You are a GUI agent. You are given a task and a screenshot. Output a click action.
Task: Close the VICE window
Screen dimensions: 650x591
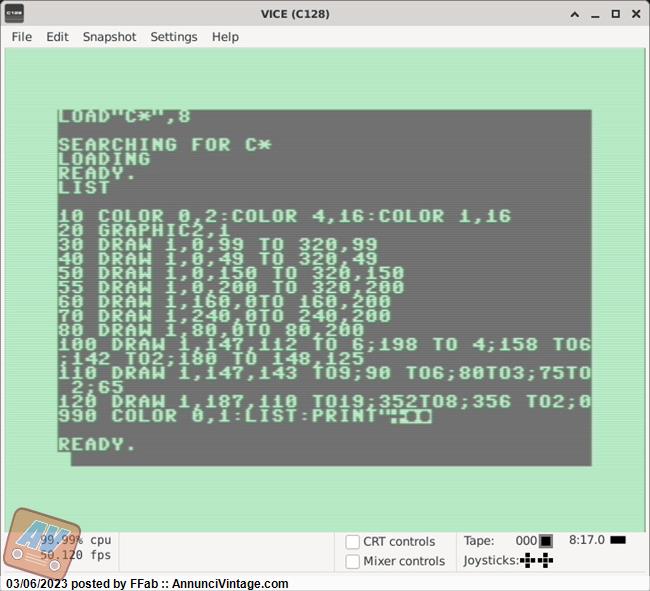tap(636, 14)
